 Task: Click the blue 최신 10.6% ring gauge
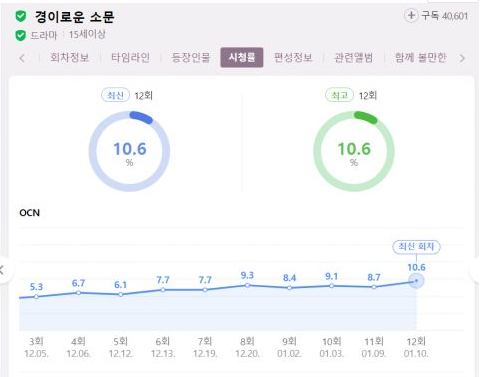coord(129,151)
